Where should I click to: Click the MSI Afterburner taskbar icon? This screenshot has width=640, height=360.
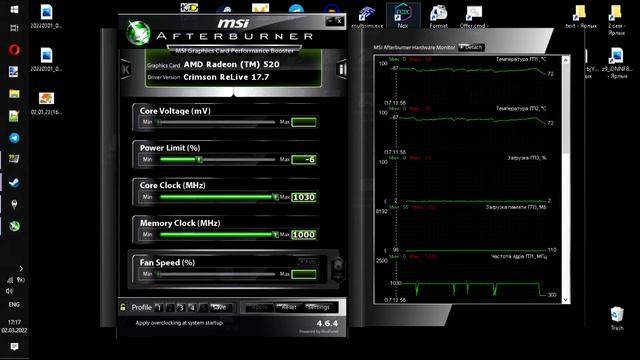pyautogui.click(x=14, y=226)
